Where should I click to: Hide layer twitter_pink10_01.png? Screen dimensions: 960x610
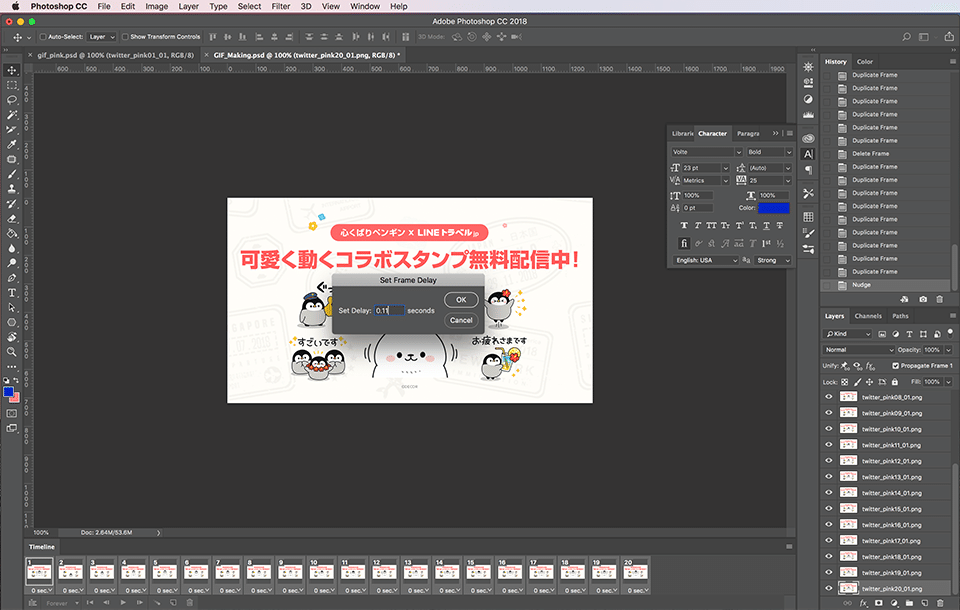click(x=829, y=429)
